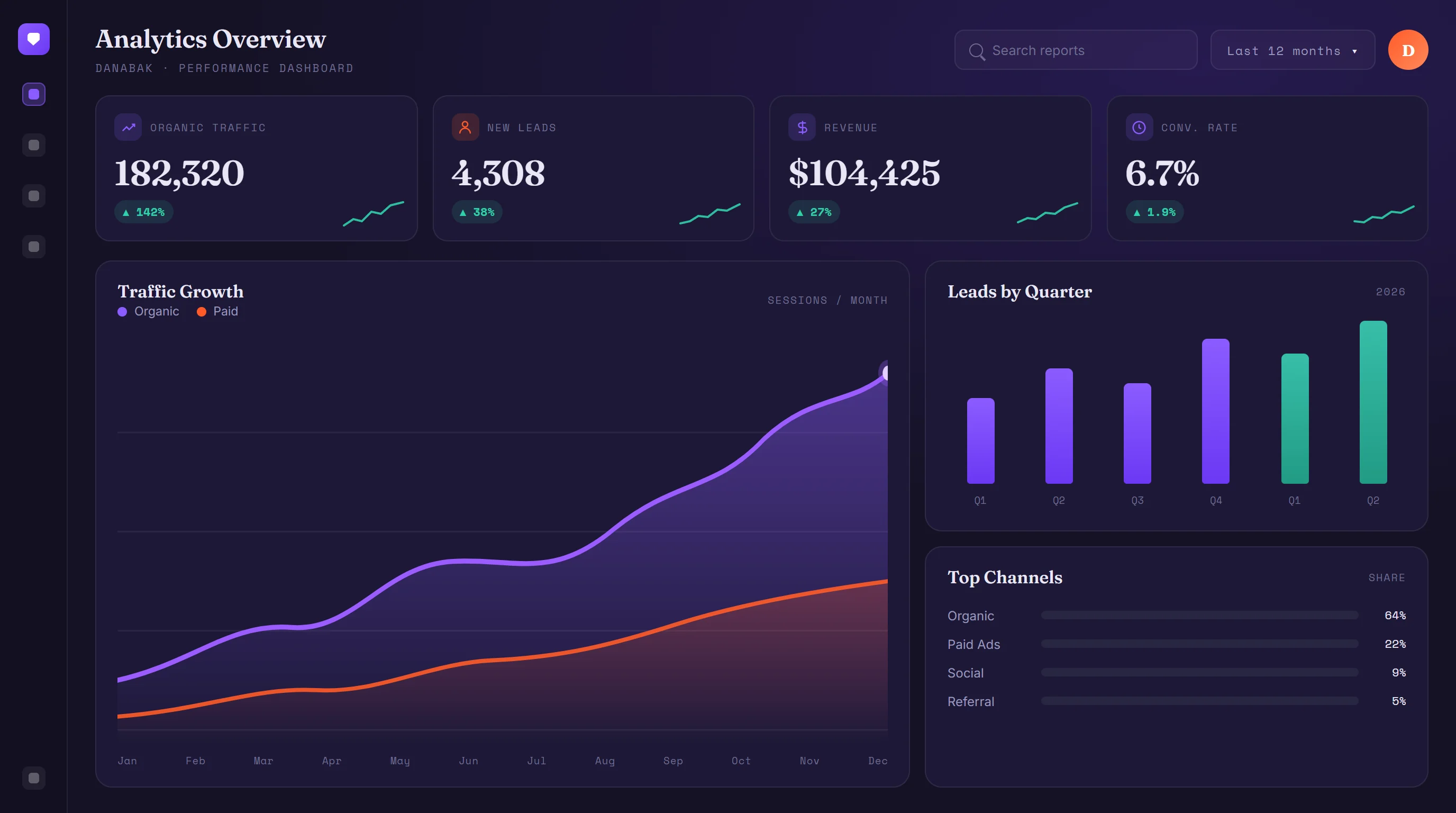Click the shortest purple Q1 bar
The height and width of the screenshot is (813, 1456).
(x=981, y=441)
